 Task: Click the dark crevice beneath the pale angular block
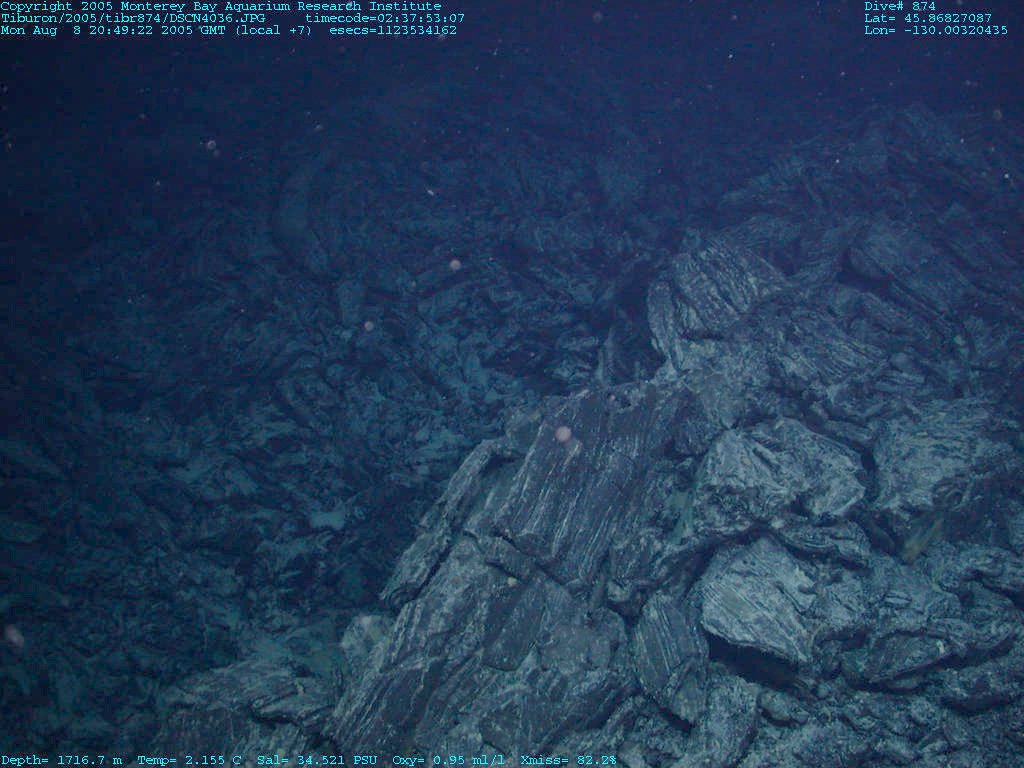[745, 660]
